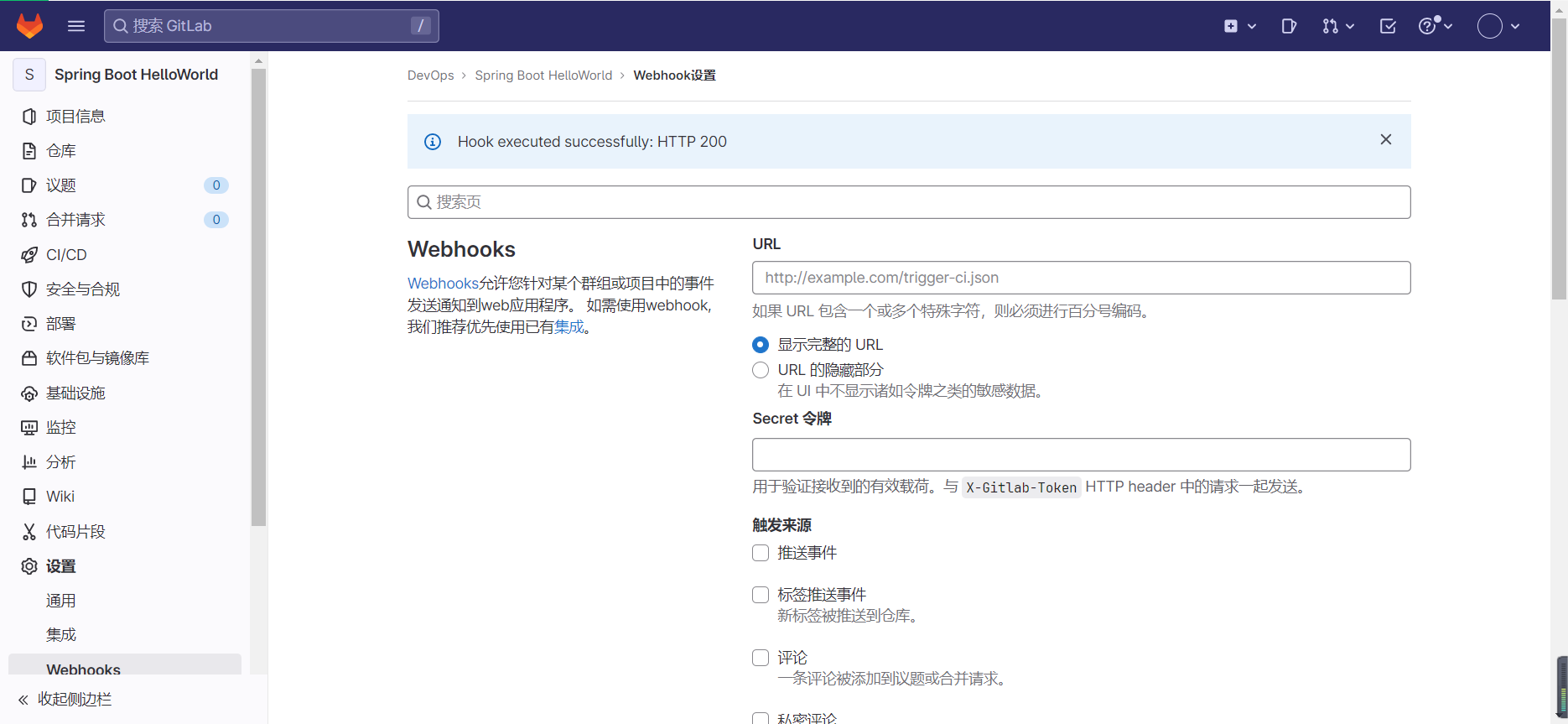Click the settings gear icon (设置)
This screenshot has width=1568, height=724.
pos(29,566)
